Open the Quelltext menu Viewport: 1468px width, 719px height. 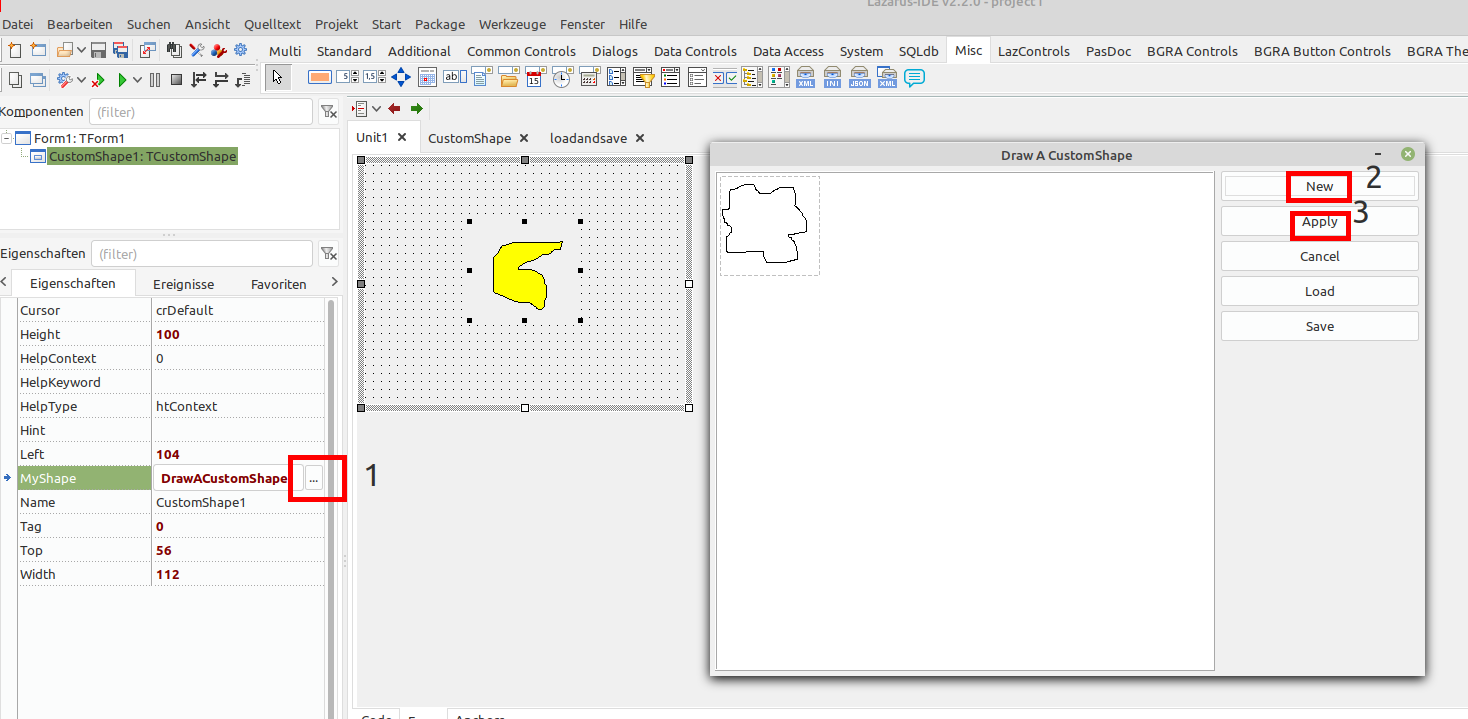(272, 24)
